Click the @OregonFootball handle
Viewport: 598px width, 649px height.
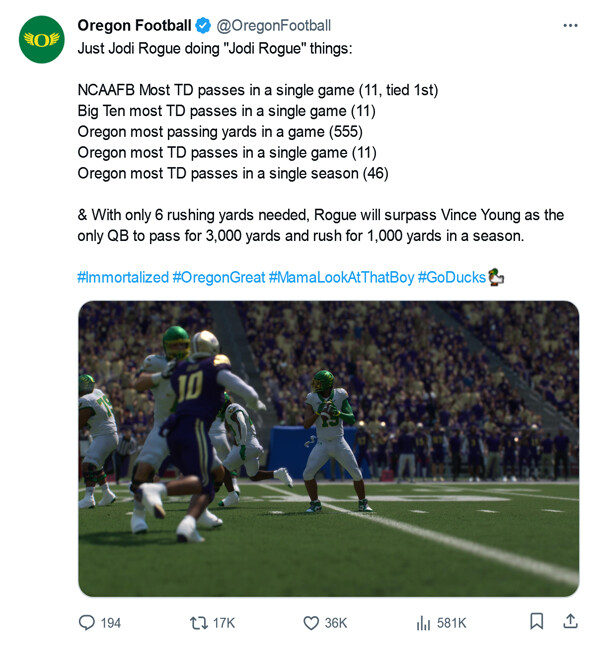tap(274, 26)
